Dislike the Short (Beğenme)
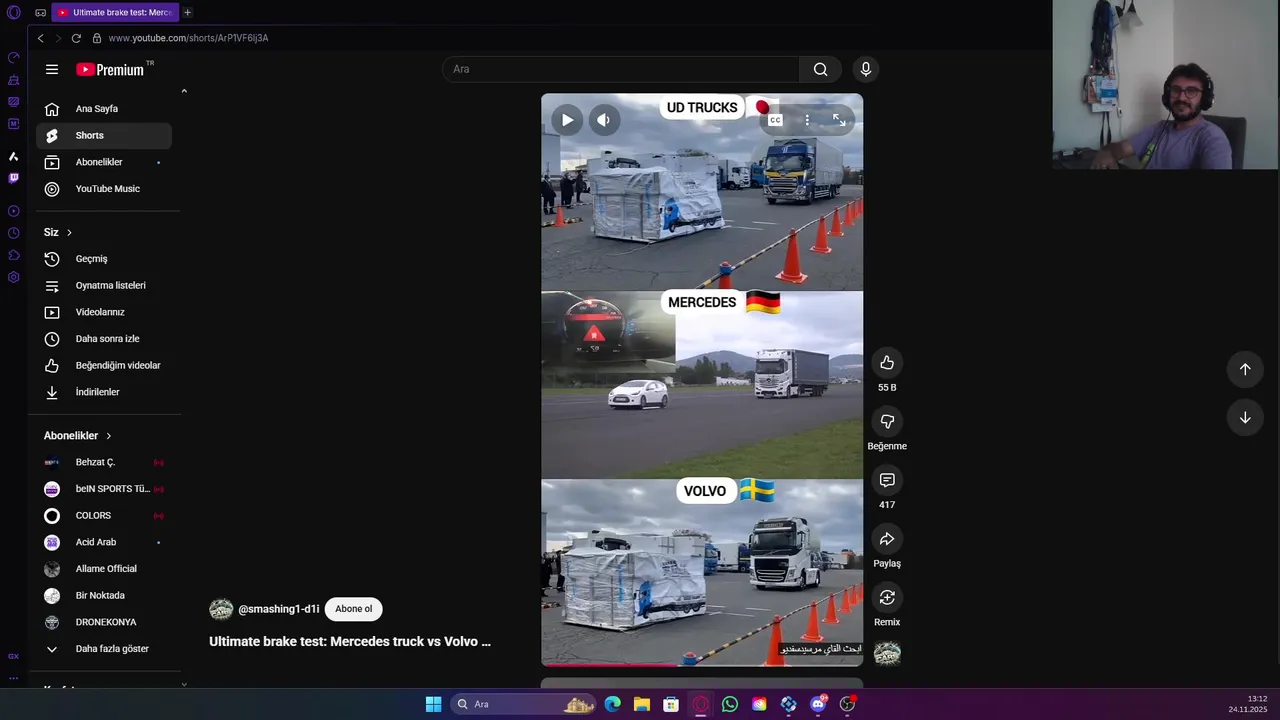The width and height of the screenshot is (1280, 720). [x=887, y=422]
